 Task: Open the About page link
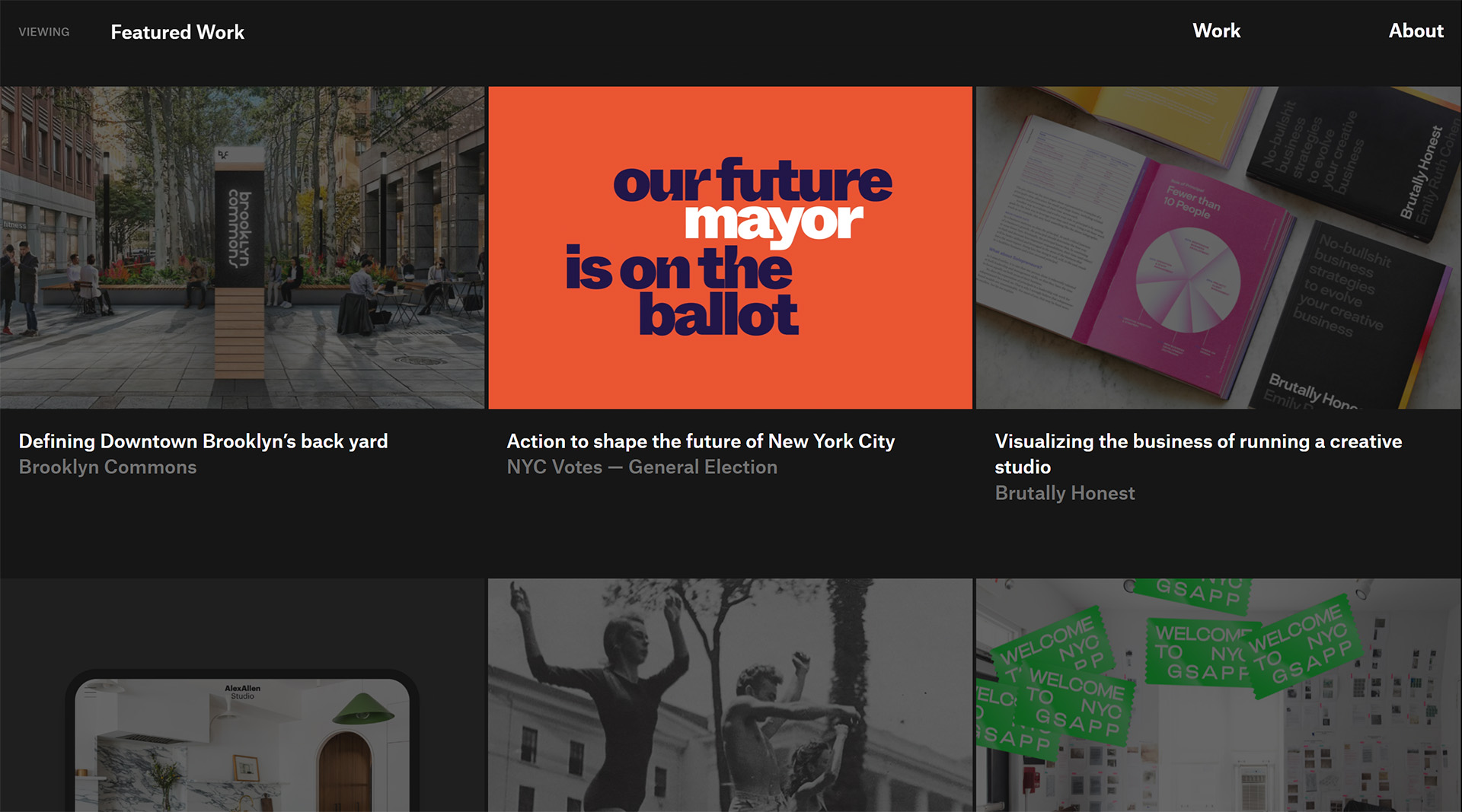pos(1416,31)
